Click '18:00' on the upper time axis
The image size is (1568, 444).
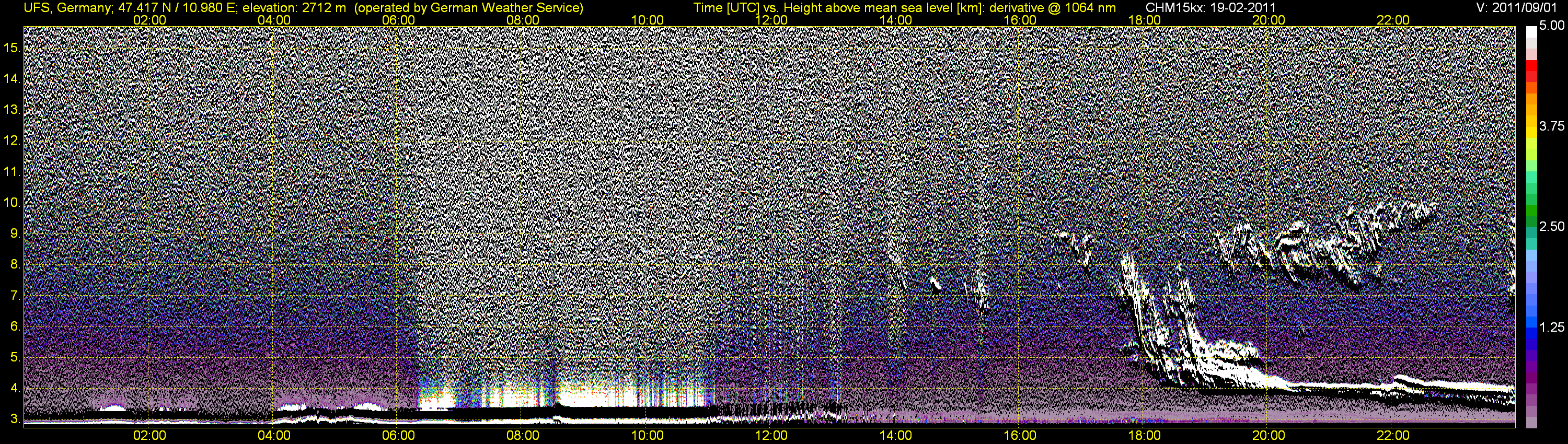click(1144, 20)
